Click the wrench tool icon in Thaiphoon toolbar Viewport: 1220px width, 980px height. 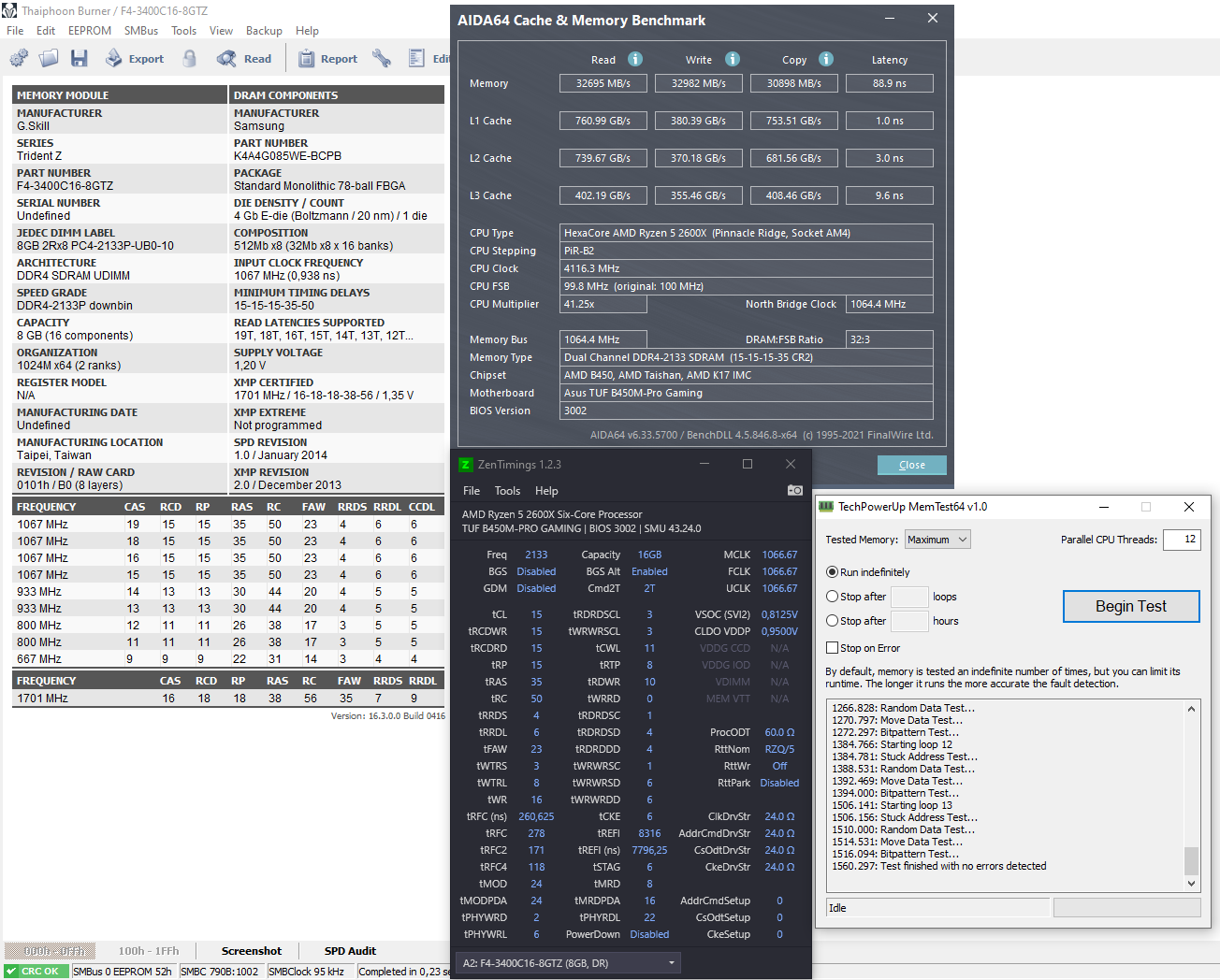click(x=382, y=59)
